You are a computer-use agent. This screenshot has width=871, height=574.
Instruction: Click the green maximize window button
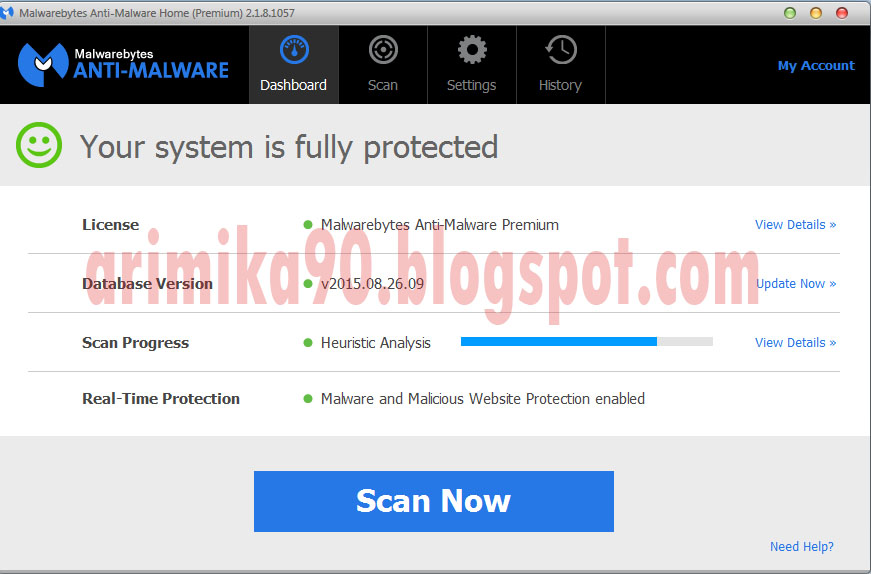pyautogui.click(x=789, y=13)
